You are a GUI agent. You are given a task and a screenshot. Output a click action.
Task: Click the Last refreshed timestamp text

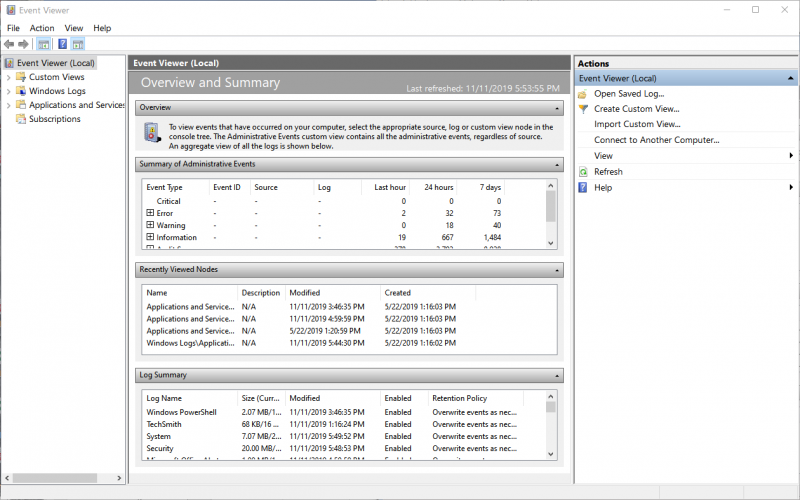point(483,88)
